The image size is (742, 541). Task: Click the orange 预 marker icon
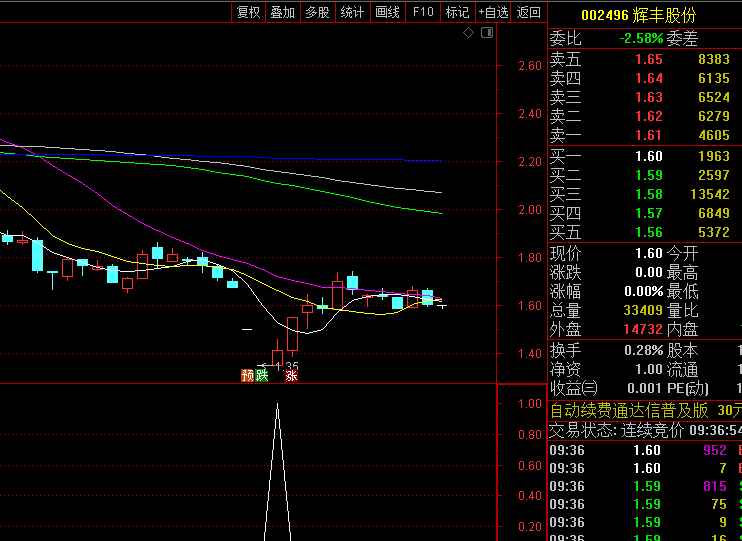click(247, 375)
